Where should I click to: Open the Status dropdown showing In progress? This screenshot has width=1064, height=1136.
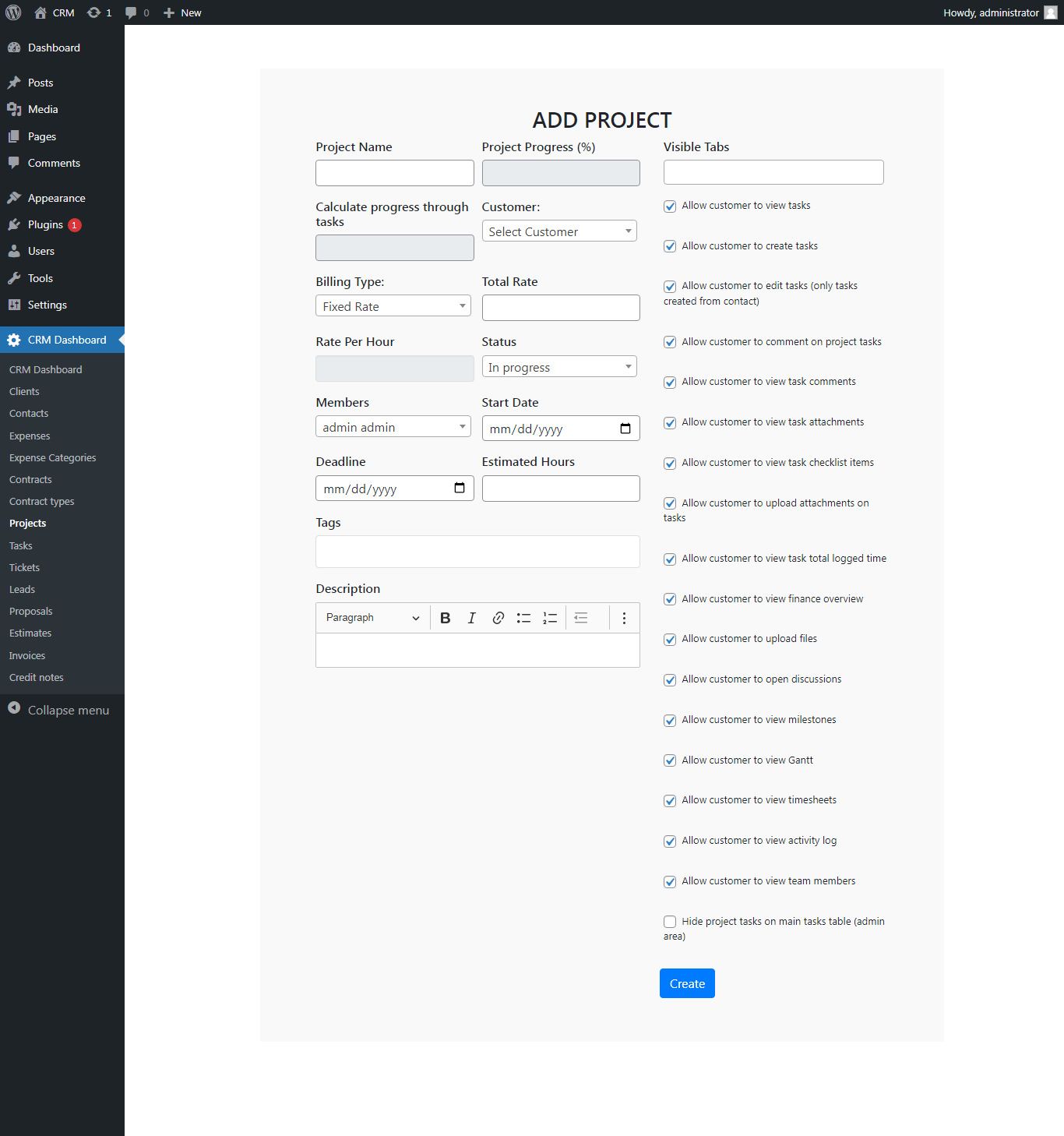click(559, 366)
